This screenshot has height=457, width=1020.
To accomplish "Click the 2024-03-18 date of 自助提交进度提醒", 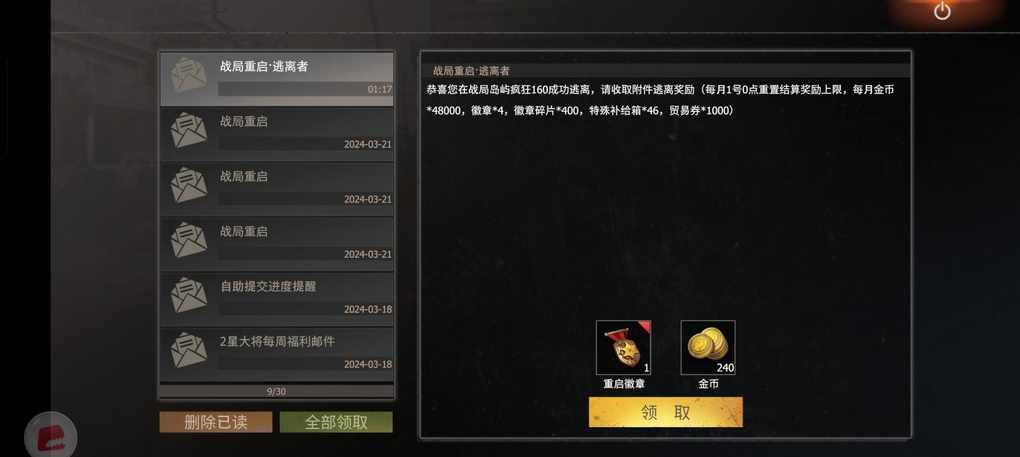I will point(368,309).
